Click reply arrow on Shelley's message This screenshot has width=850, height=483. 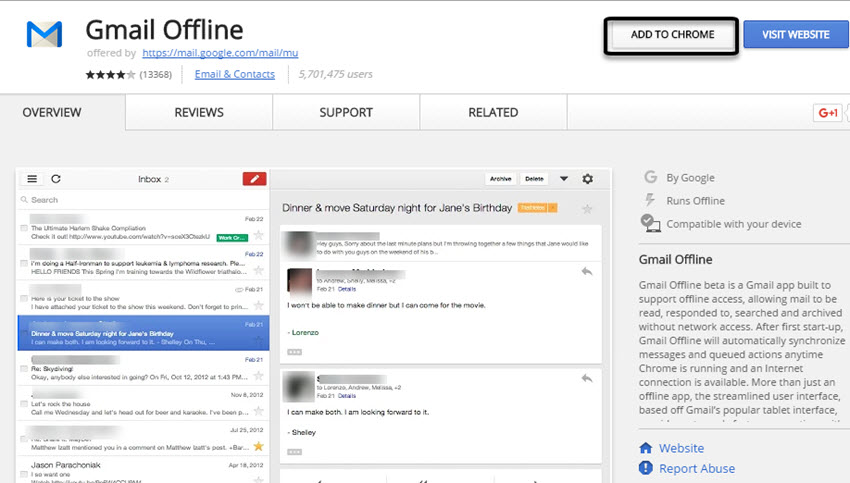pos(587,378)
